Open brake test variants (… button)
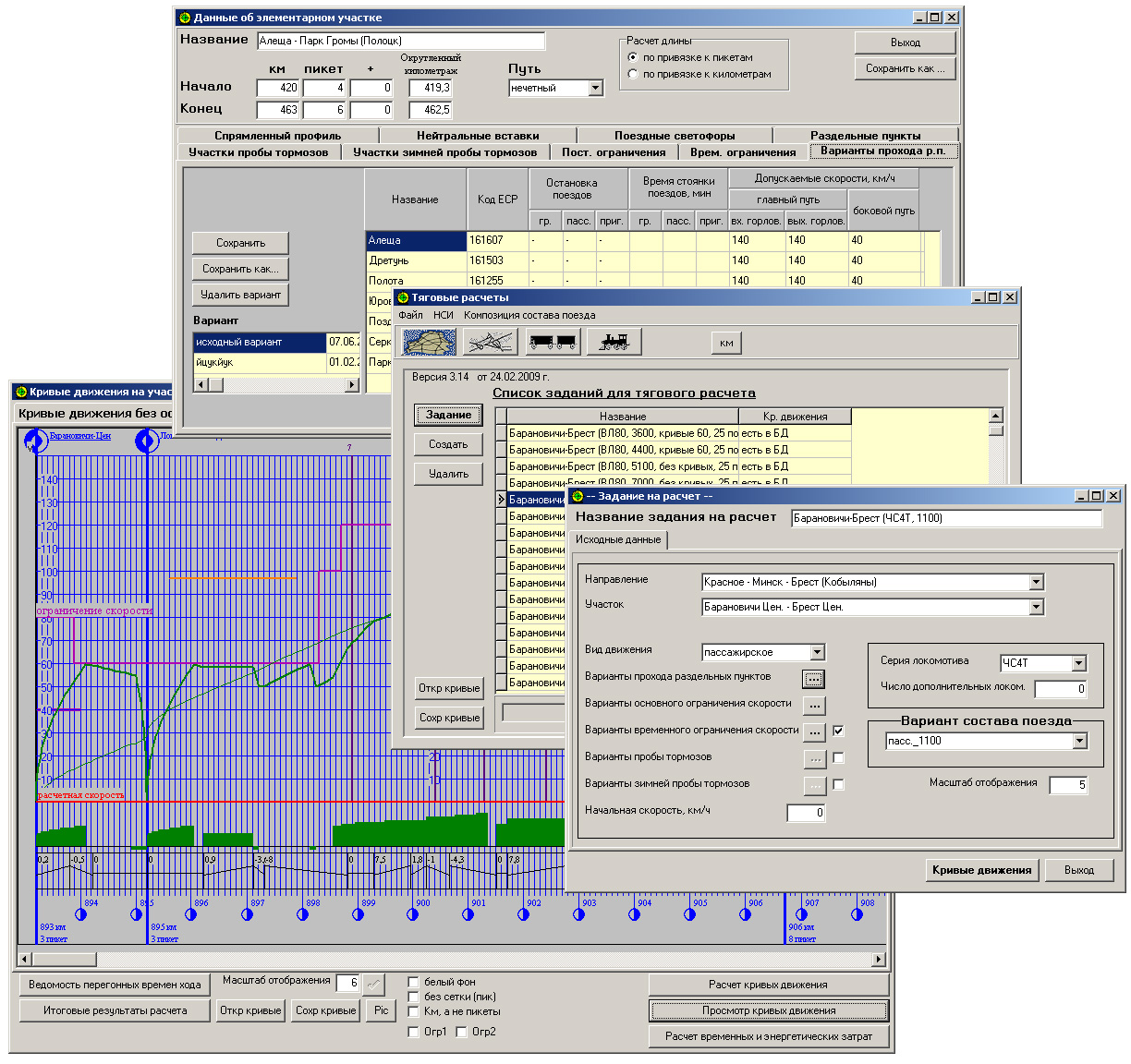The height and width of the screenshot is (1064, 1131). coord(814,760)
